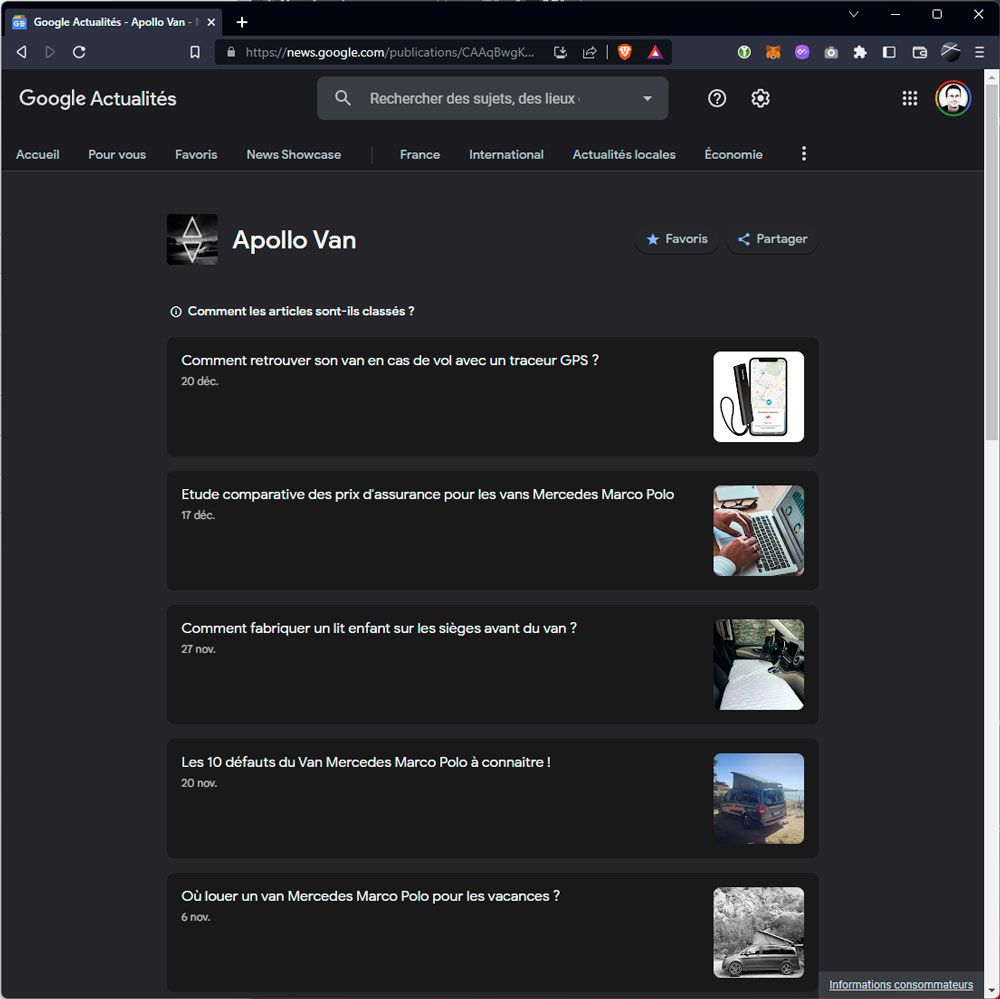This screenshot has width=1000, height=999.
Task: Click the browser forward arrow
Action: pos(50,52)
